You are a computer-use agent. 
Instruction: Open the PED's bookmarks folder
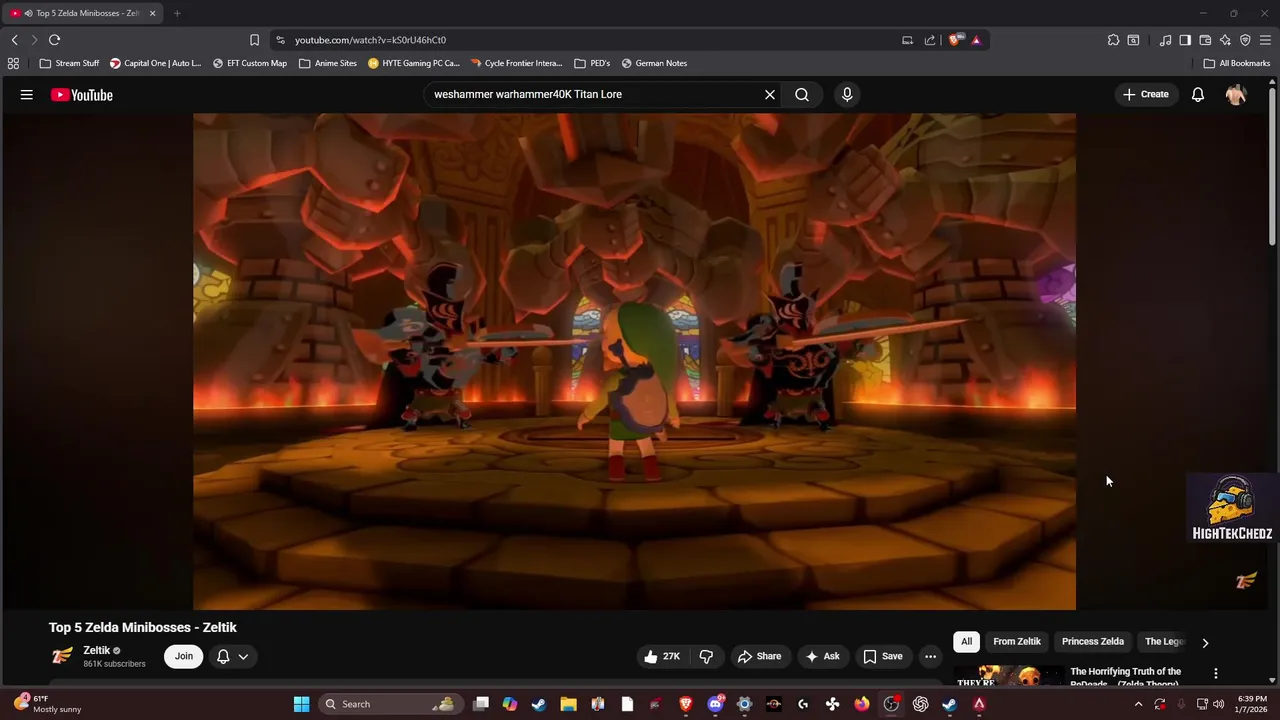592,63
